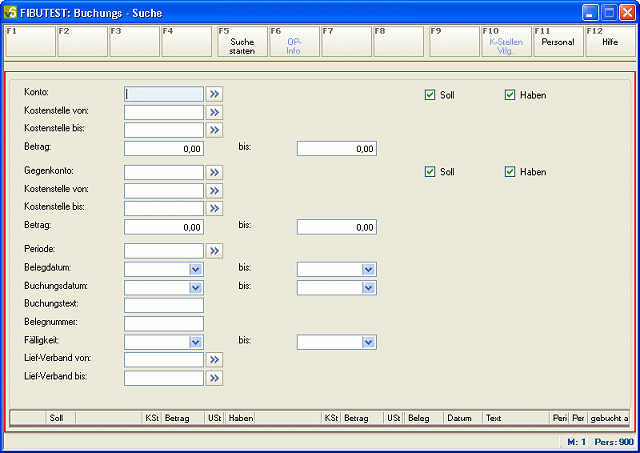640x453 pixels.
Task: Toggle the Haben checkbox in Konto row
Action: click(x=510, y=95)
